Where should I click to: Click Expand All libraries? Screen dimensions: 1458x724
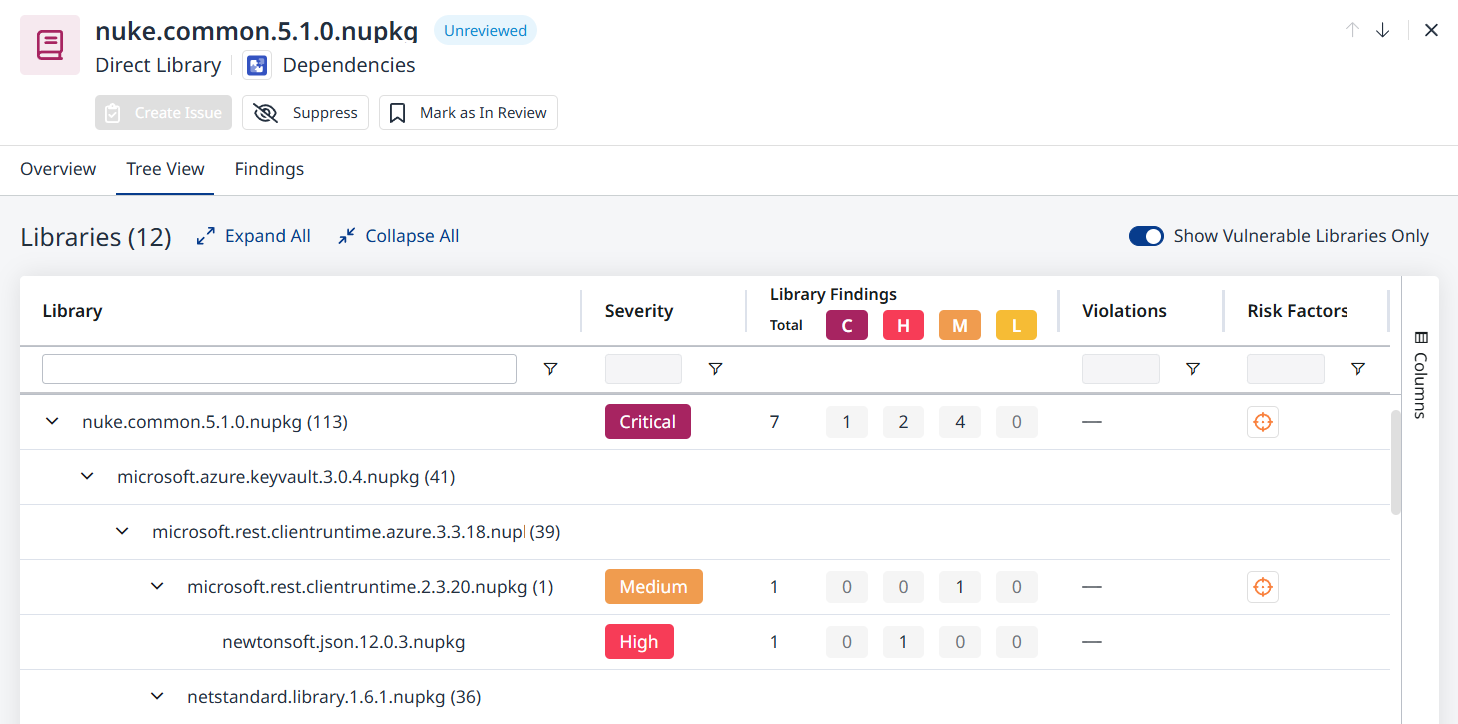254,236
